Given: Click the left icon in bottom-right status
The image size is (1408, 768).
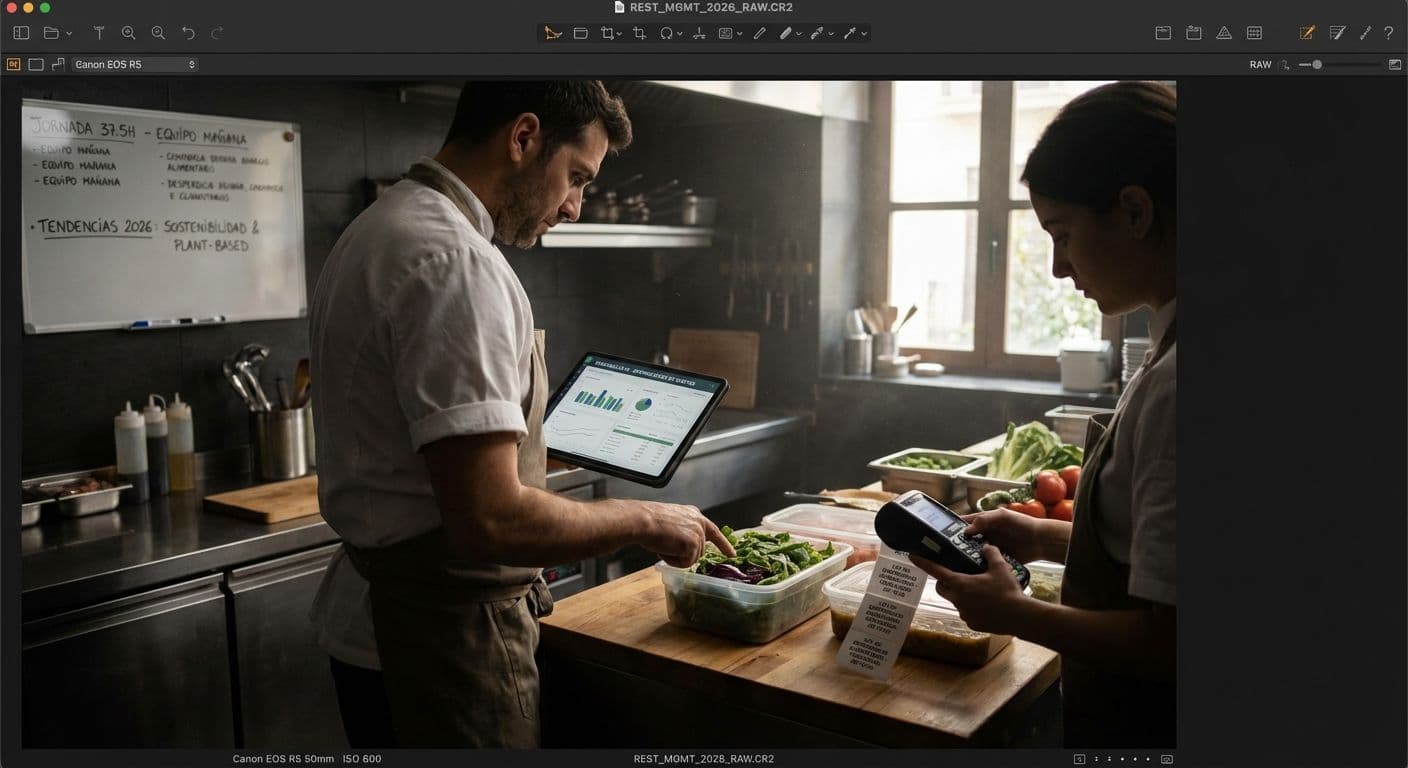Looking at the screenshot, I should (1079, 759).
